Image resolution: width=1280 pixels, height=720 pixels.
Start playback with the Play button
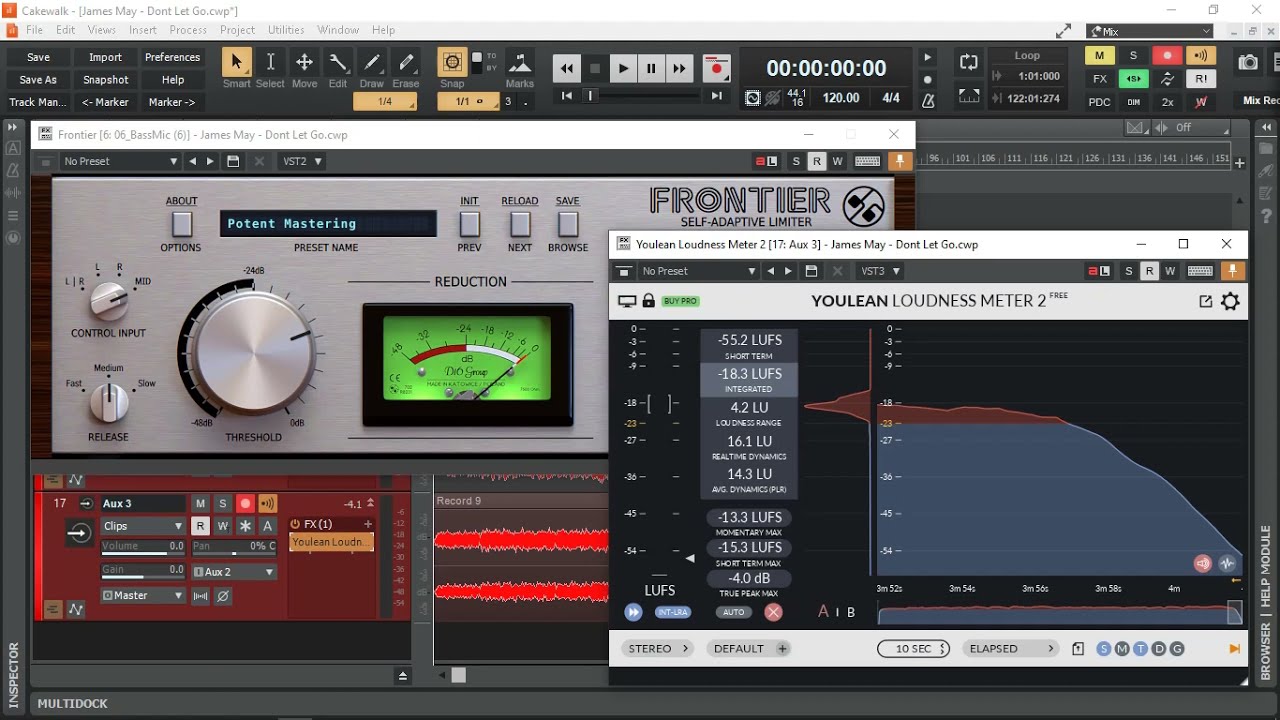623,68
